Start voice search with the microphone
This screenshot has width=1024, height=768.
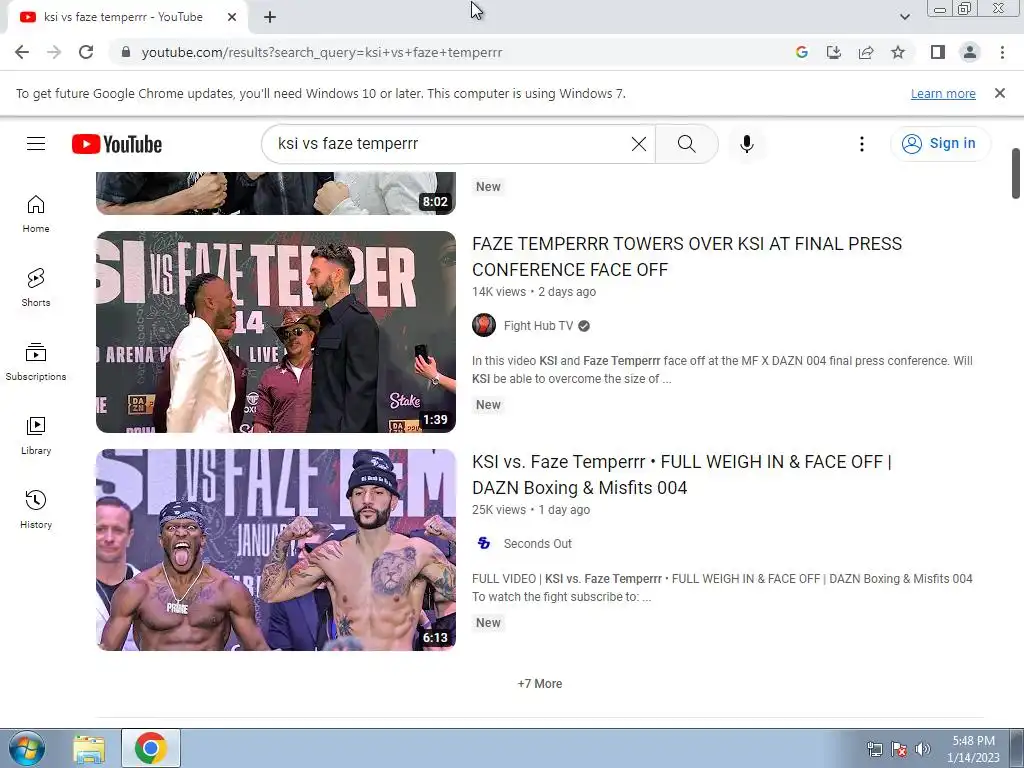(x=746, y=144)
